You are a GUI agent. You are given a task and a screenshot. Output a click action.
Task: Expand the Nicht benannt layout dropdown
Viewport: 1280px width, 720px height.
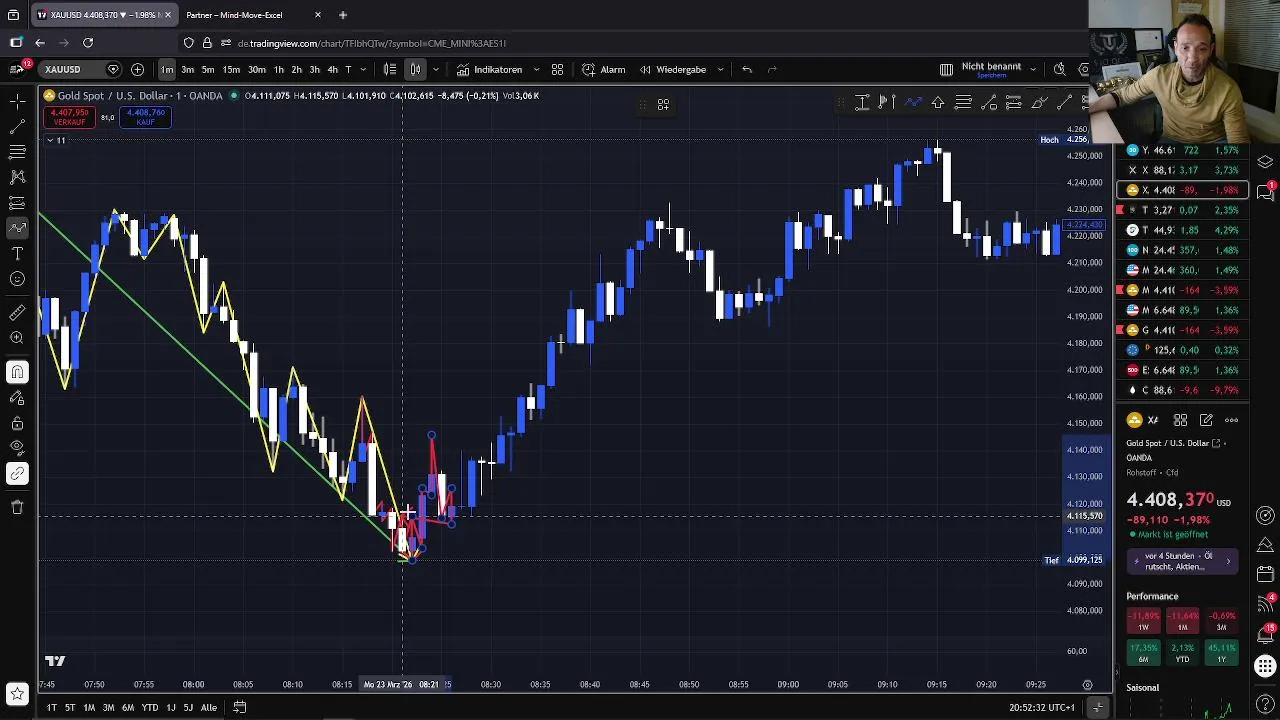click(1031, 69)
